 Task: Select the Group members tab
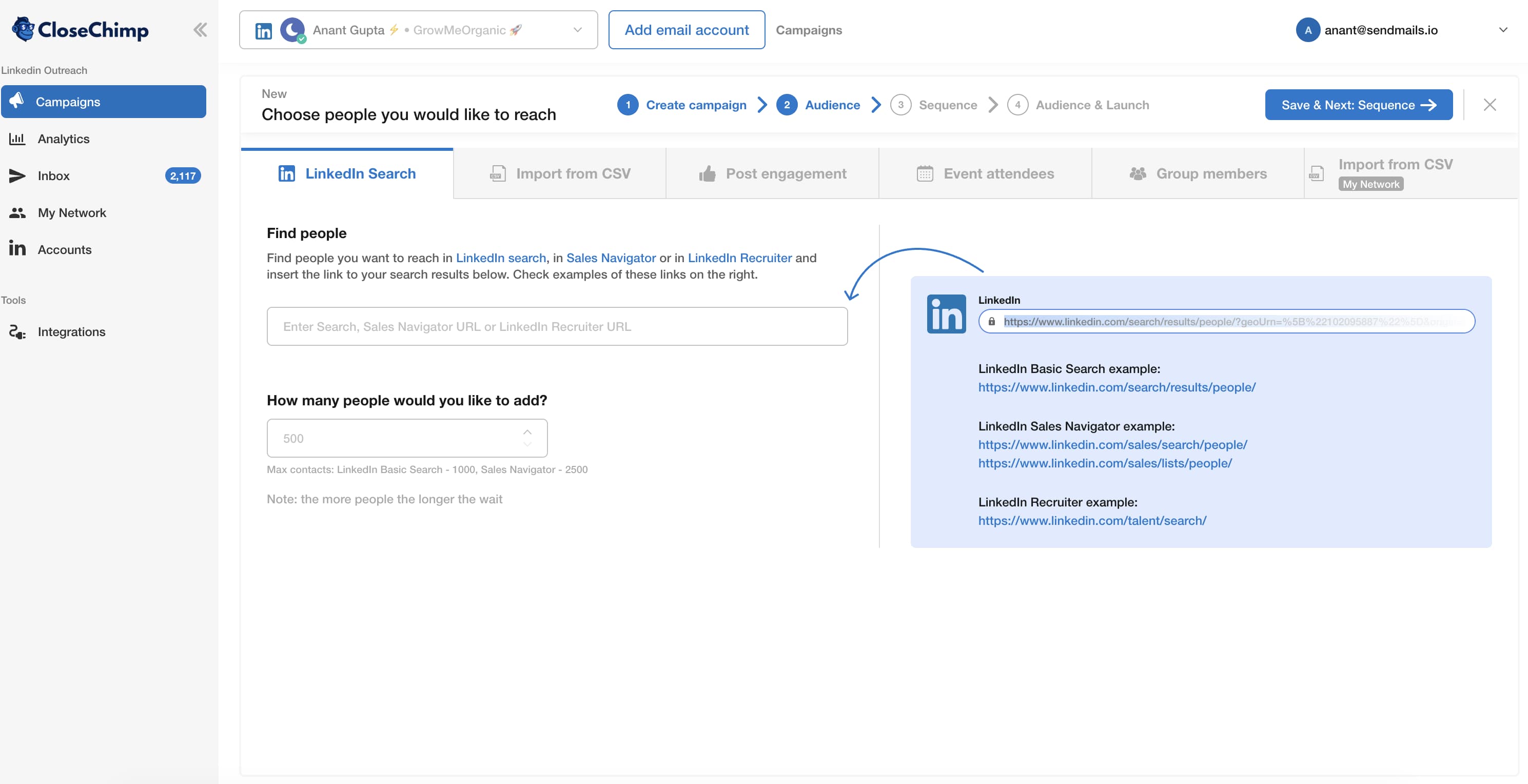coord(1198,174)
